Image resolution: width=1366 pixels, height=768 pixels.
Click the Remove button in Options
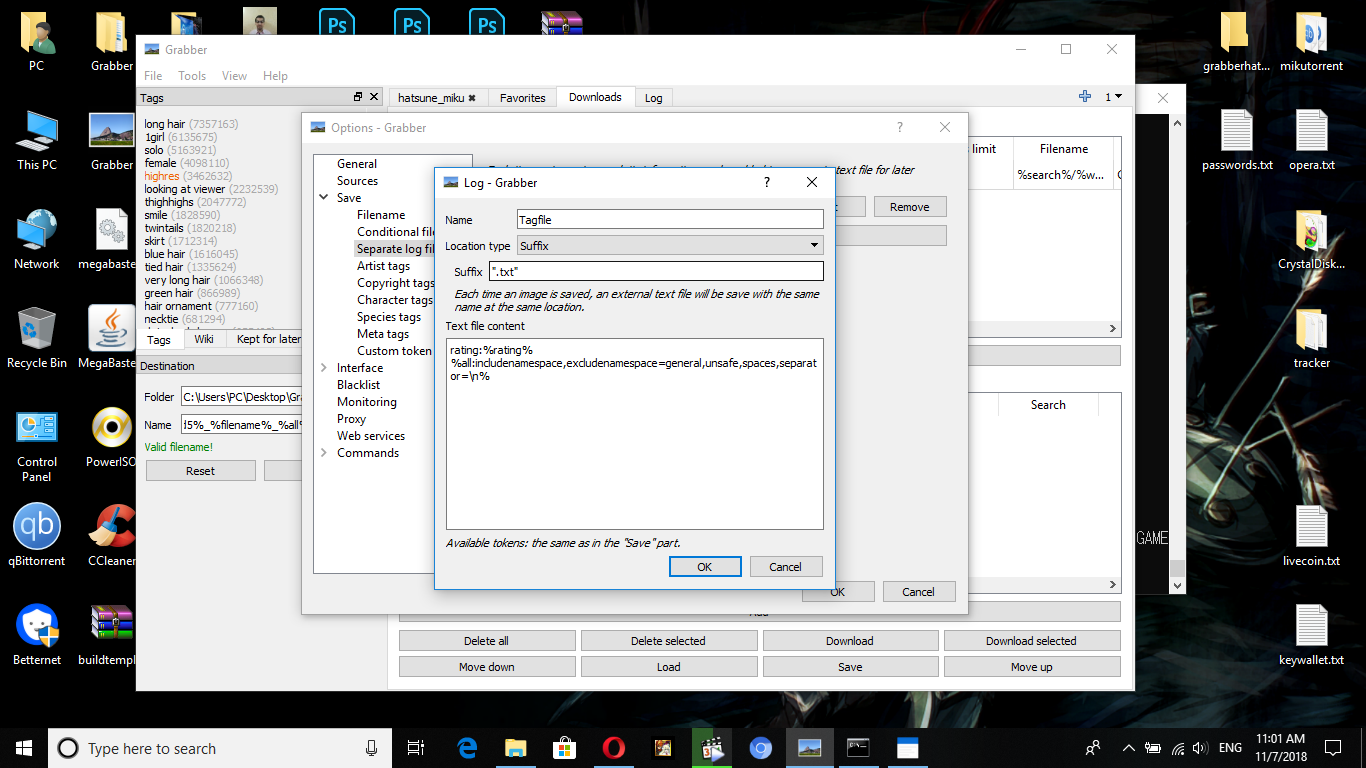point(910,207)
